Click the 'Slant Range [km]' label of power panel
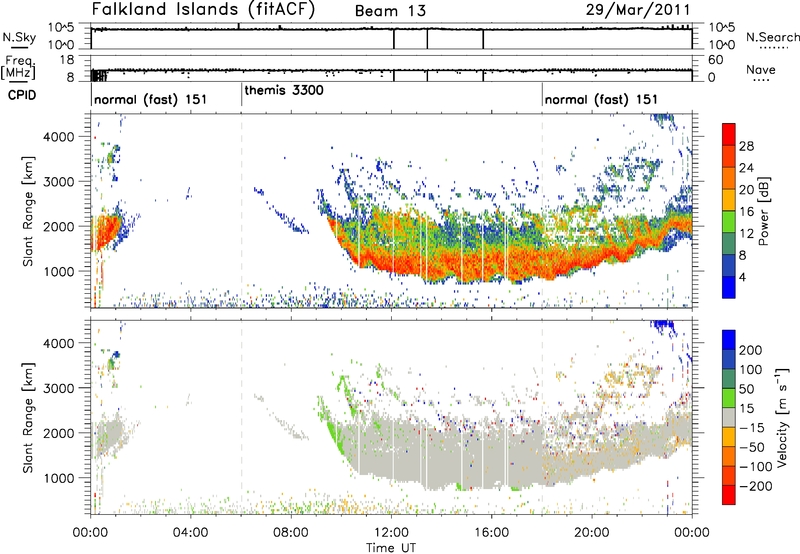This screenshot has width=800, height=554. [x=28, y=211]
